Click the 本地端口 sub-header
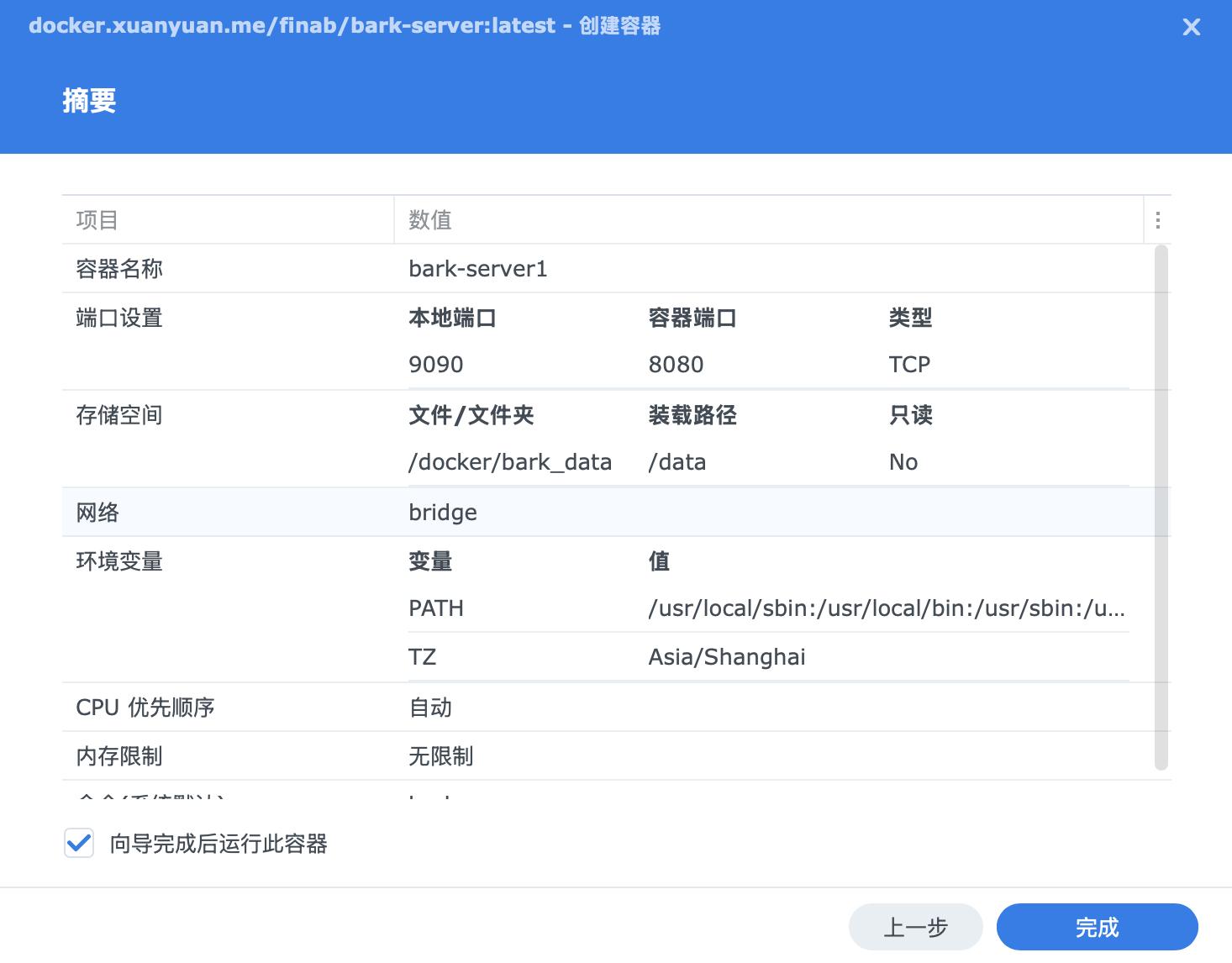This screenshot has height=963, width=1232. point(452,318)
